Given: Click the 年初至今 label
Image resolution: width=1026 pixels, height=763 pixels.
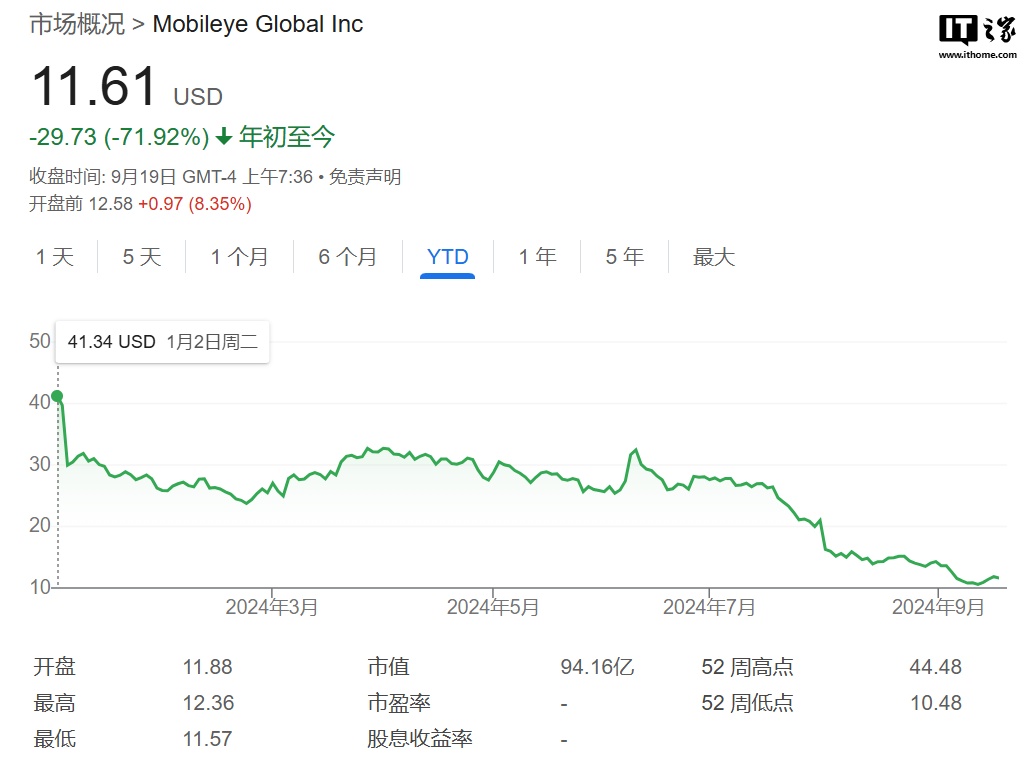Looking at the screenshot, I should (287, 137).
